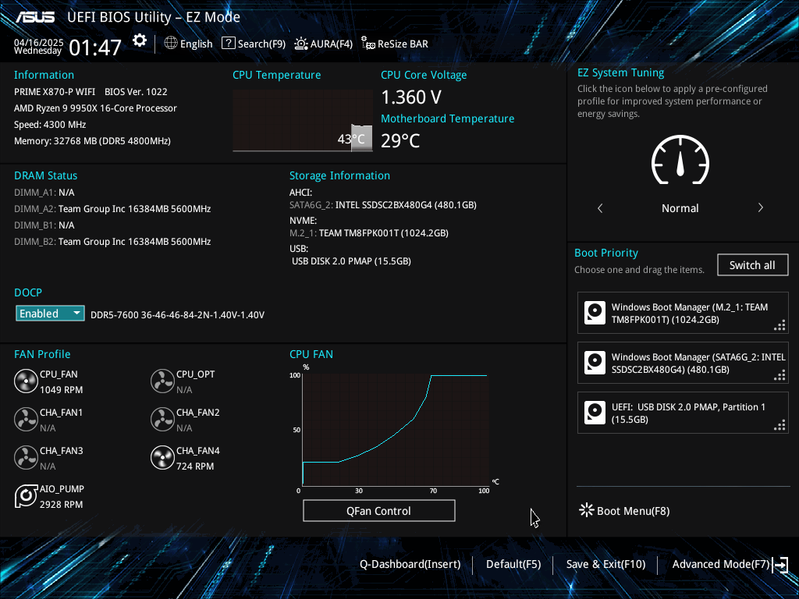This screenshot has height=599, width=799.
Task: Click disk icon of SATA6G_2 boot entry
Action: 595,363
